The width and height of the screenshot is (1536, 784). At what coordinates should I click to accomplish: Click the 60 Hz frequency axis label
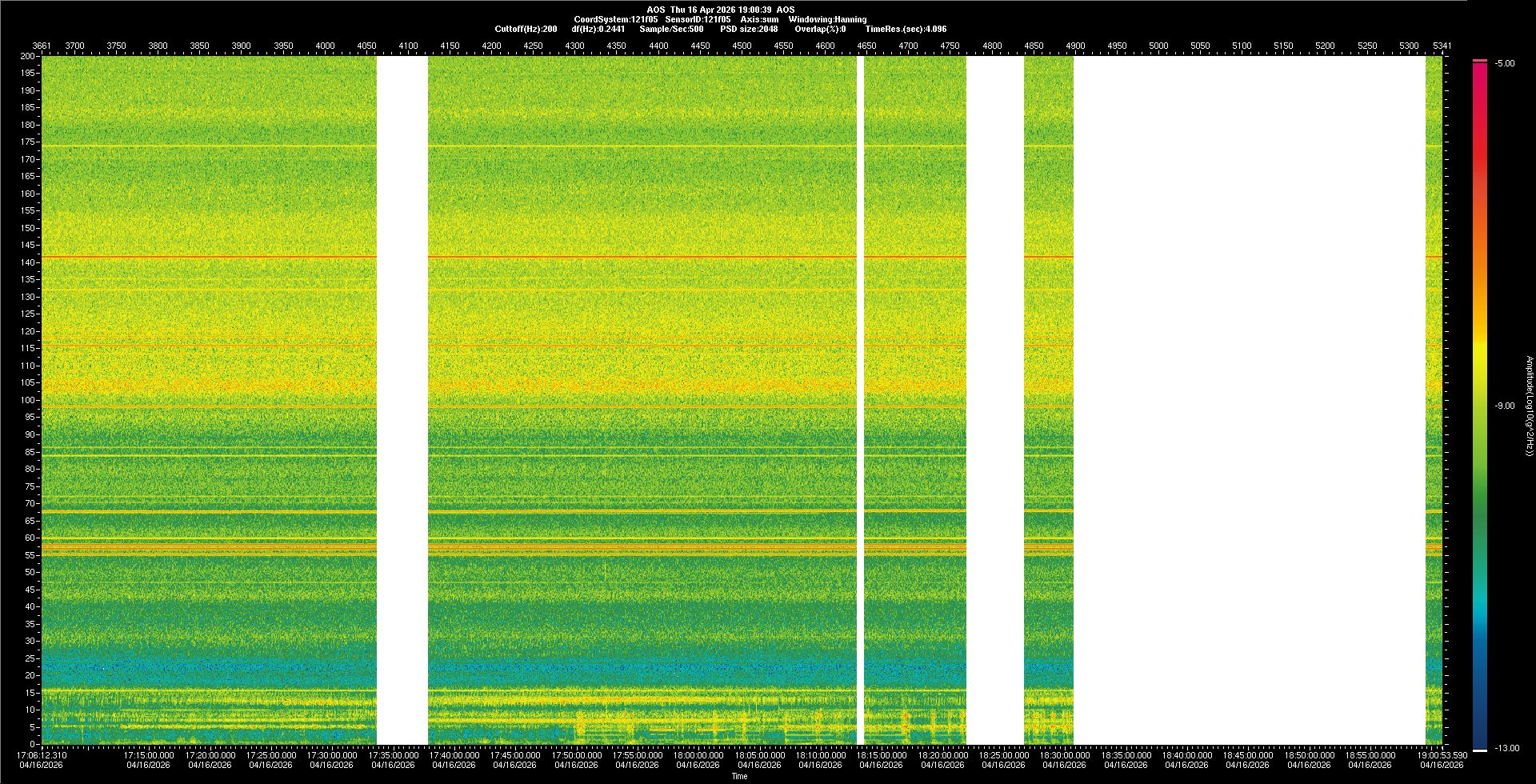(30, 538)
